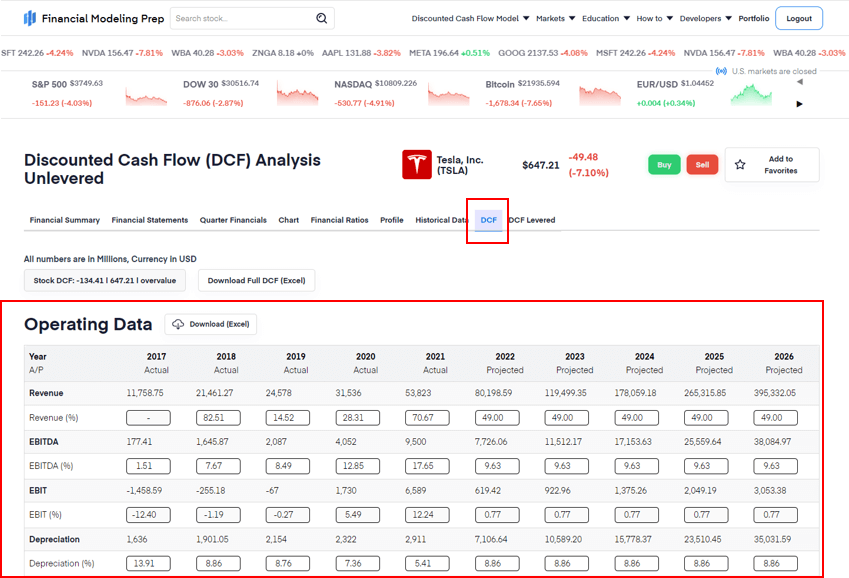Select the DCF tab
This screenshot has width=849, height=578.
(488, 220)
